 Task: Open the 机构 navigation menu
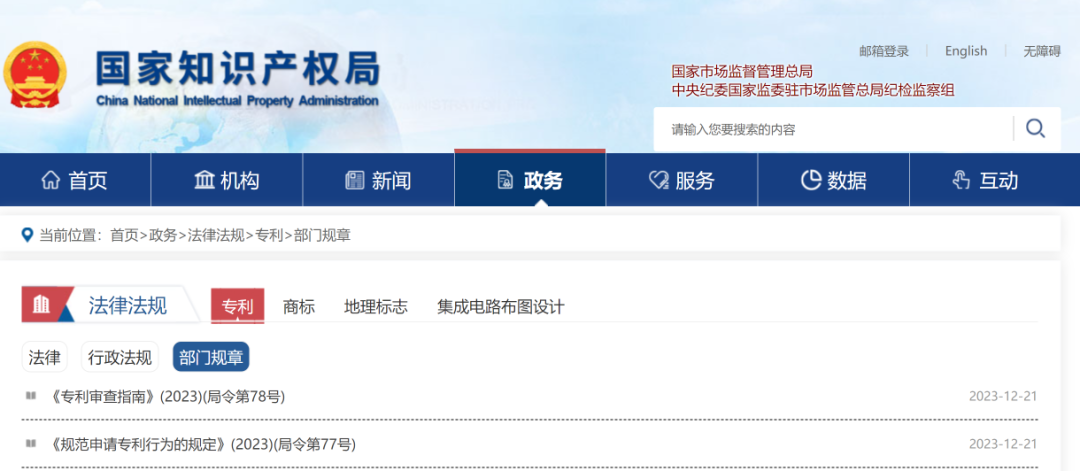tap(227, 180)
